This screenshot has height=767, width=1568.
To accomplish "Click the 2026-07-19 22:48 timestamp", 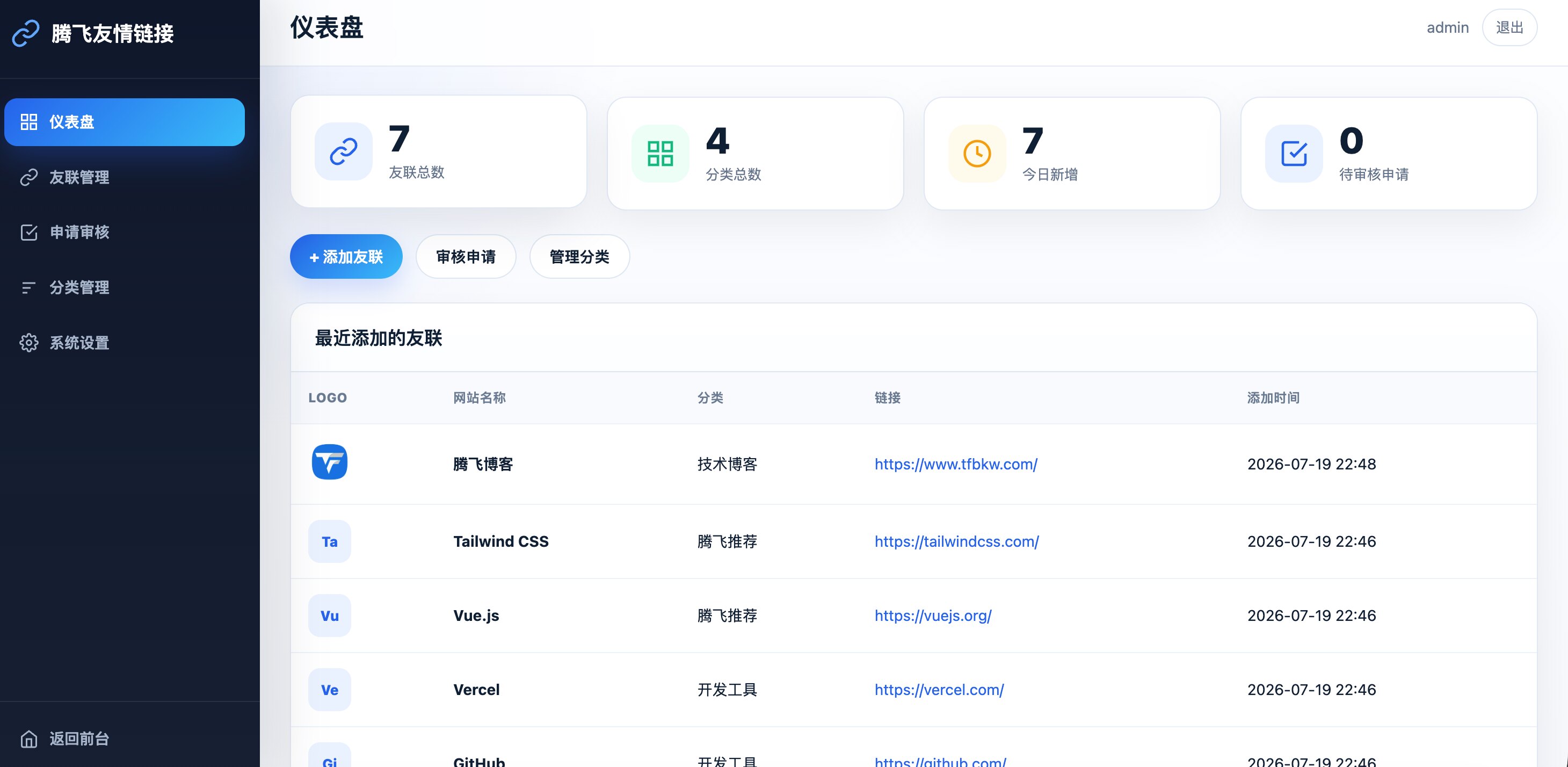I will [x=1311, y=464].
